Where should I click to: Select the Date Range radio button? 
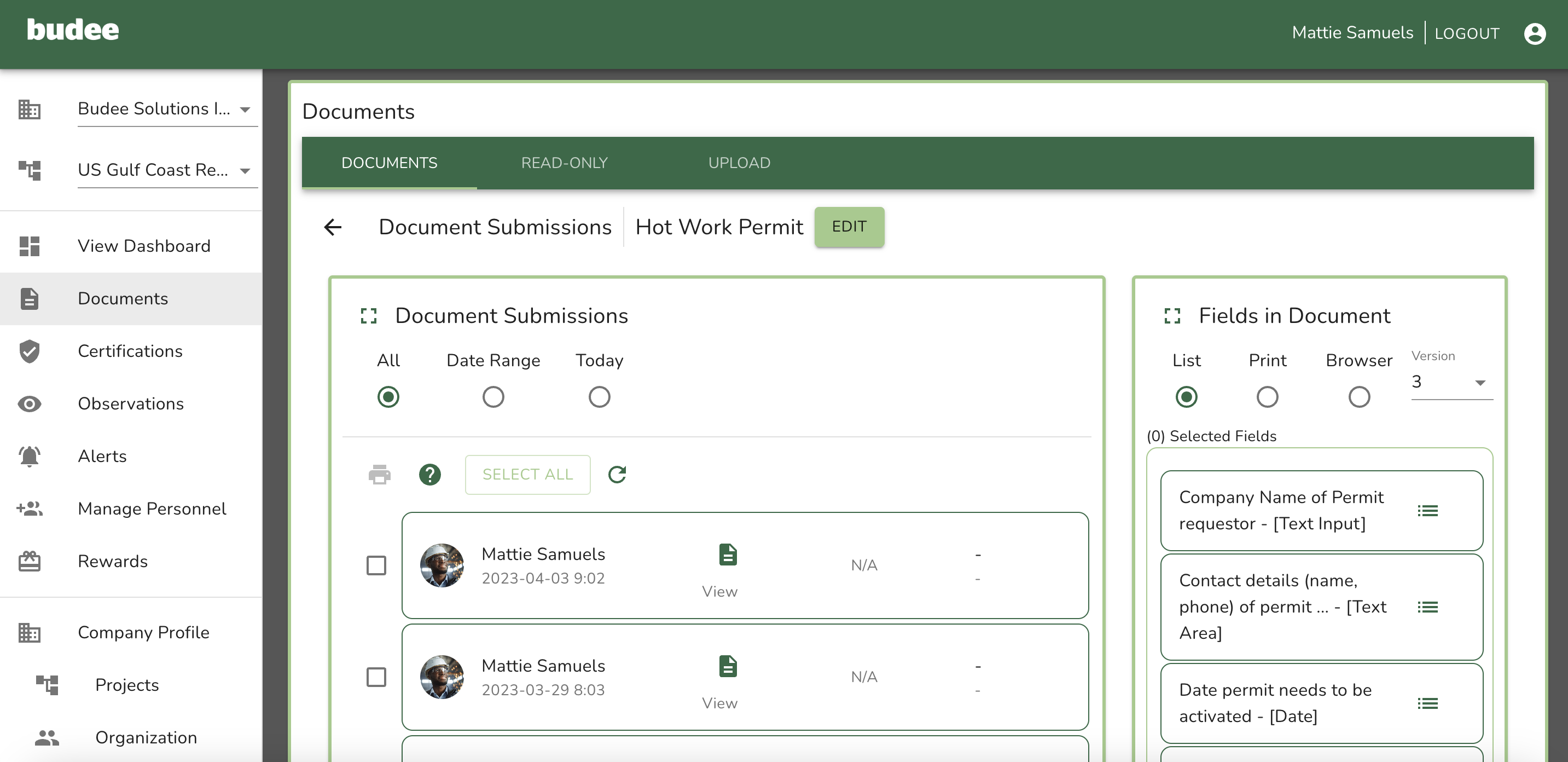(x=493, y=397)
